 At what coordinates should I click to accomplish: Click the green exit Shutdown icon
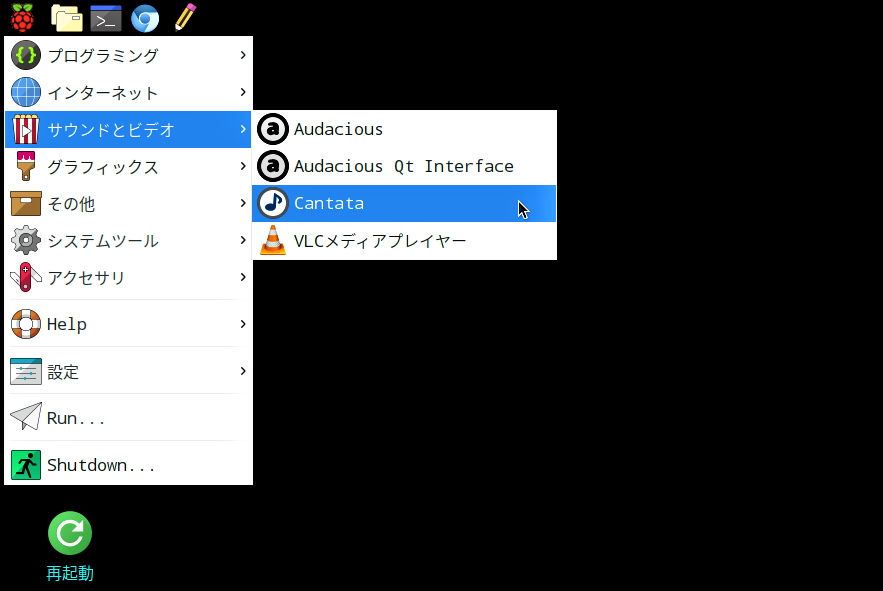pyautogui.click(x=26, y=465)
